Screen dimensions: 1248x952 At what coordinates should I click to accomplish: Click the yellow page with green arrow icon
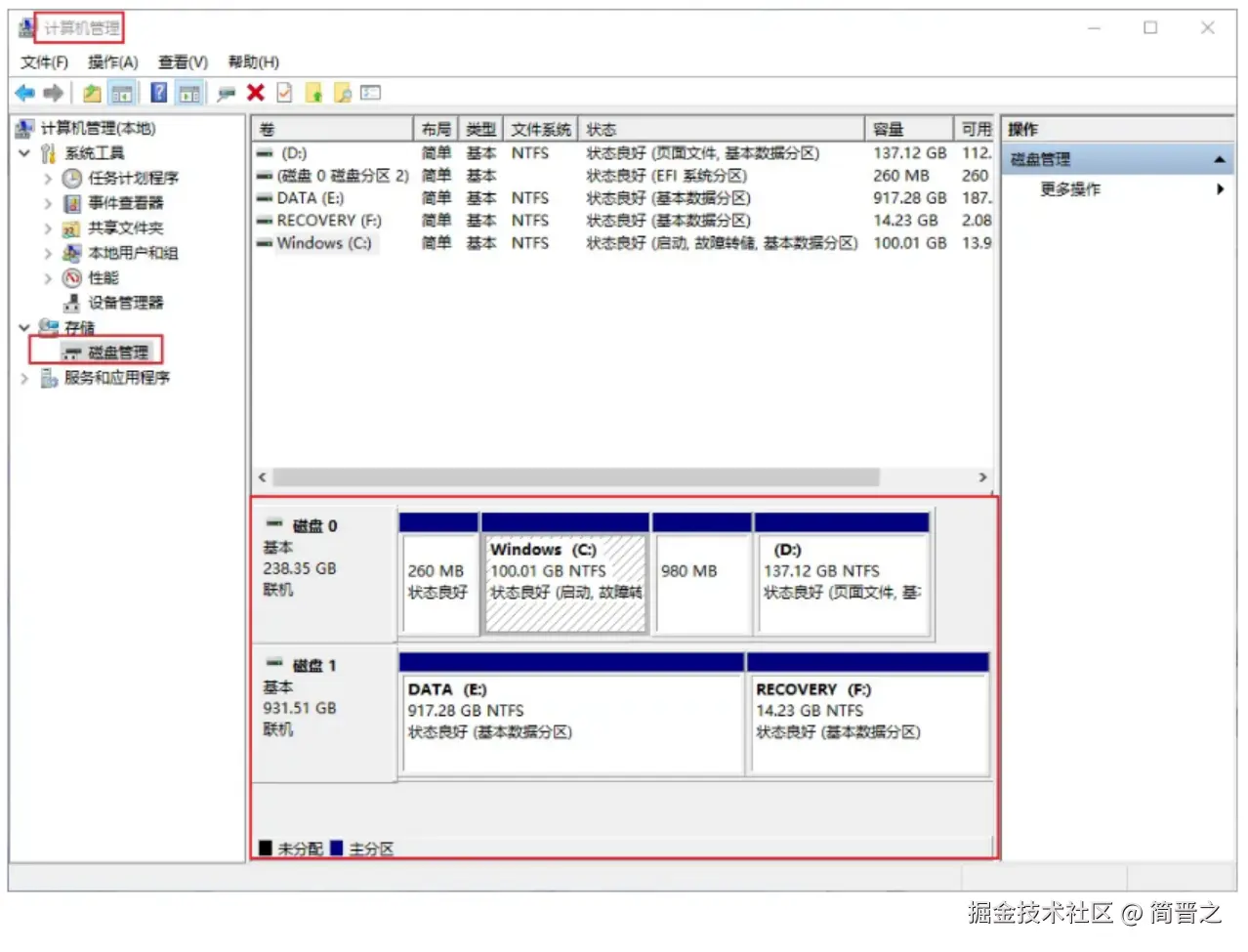tap(313, 93)
